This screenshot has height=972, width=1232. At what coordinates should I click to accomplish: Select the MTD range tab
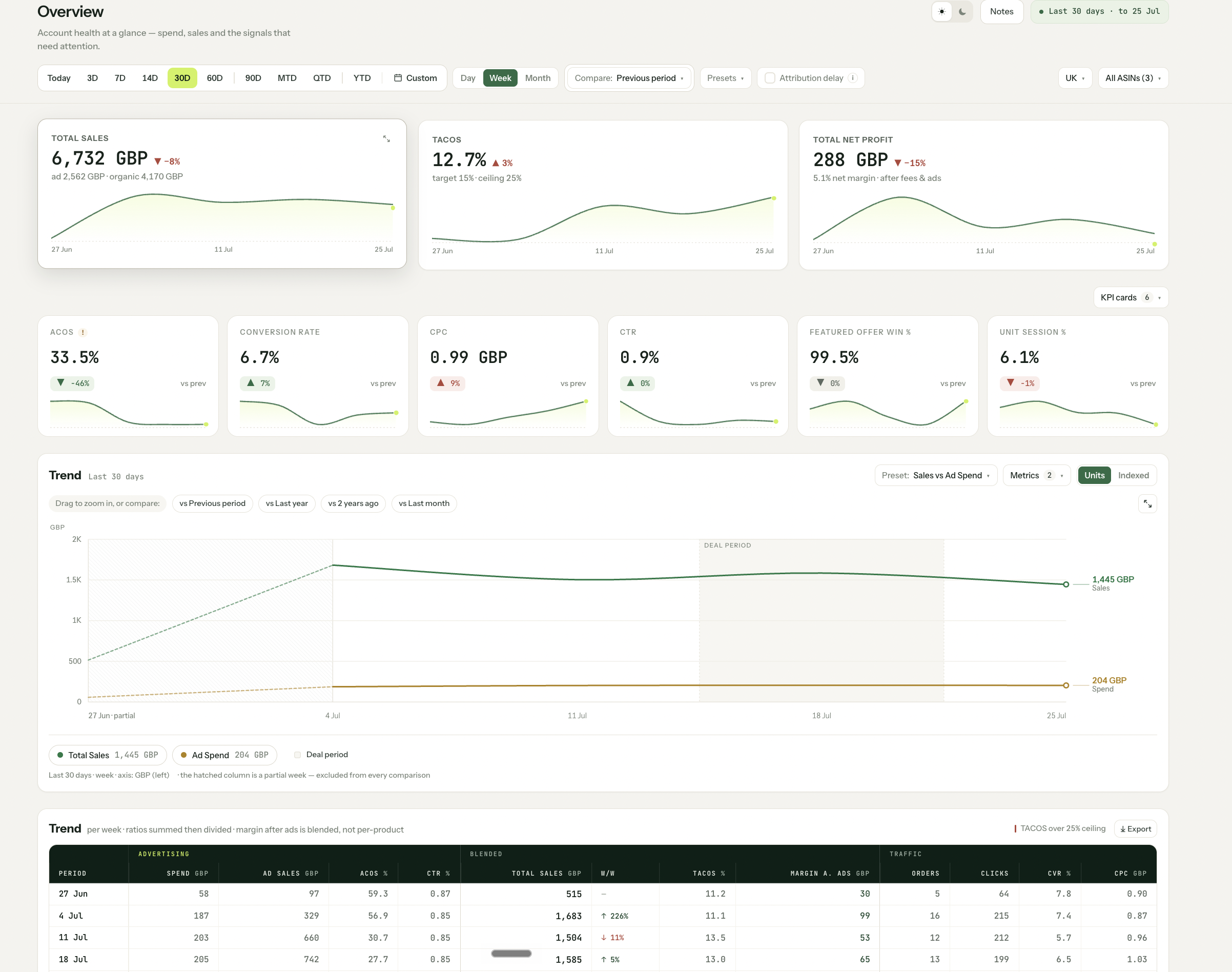click(x=286, y=78)
